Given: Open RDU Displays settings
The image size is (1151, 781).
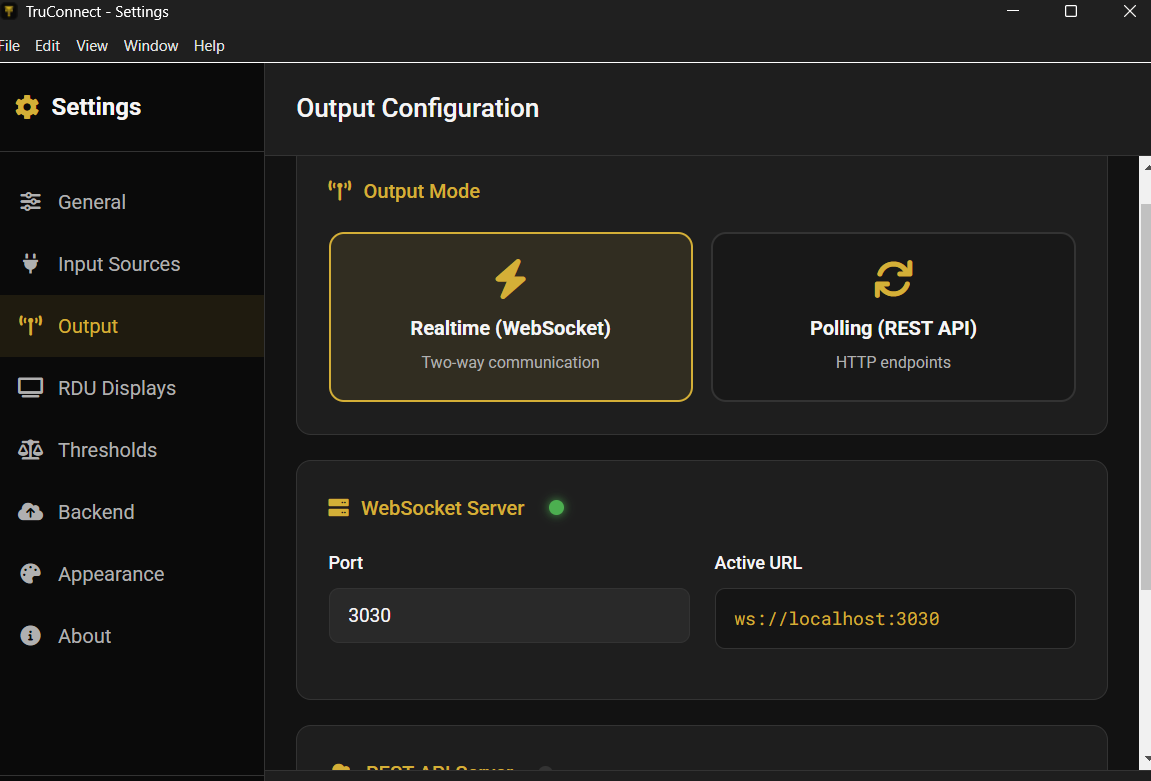Looking at the screenshot, I should pyautogui.click(x=132, y=388).
